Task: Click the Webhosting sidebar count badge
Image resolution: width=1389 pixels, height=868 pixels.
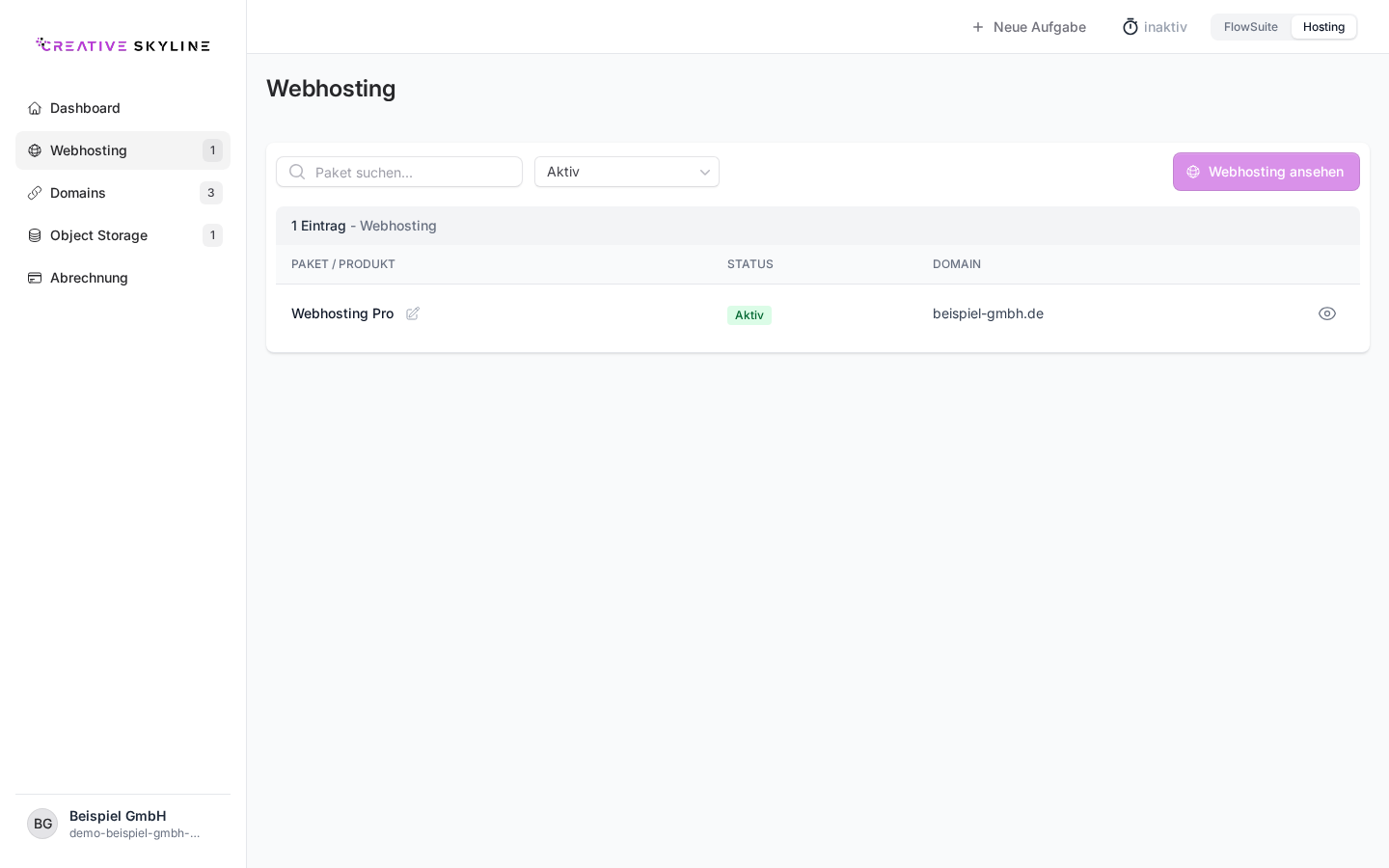Action: pos(212,150)
